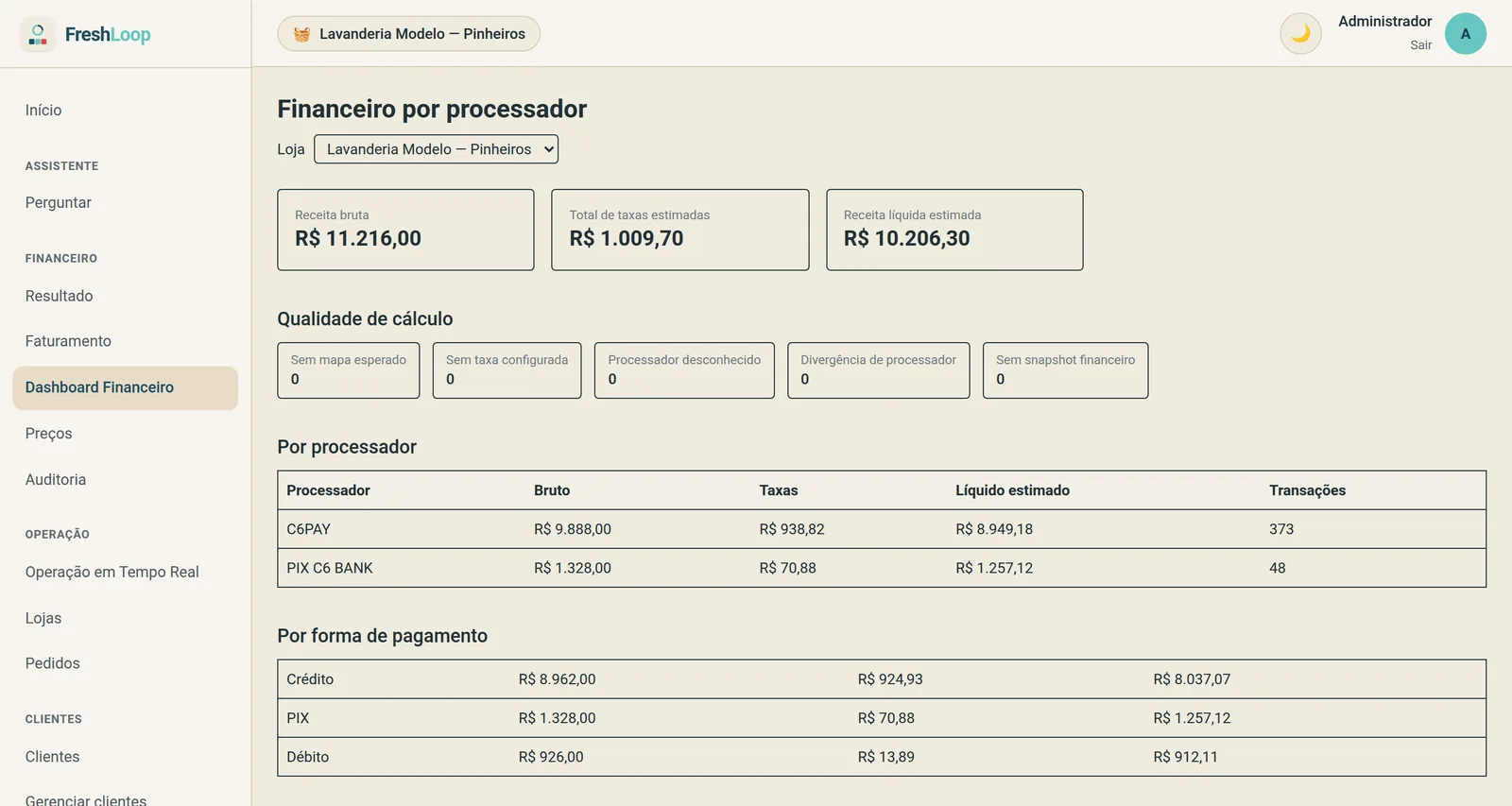The height and width of the screenshot is (806, 1512).
Task: Select Dashboard Financeiro in the sidebar
Action: pyautogui.click(x=126, y=387)
